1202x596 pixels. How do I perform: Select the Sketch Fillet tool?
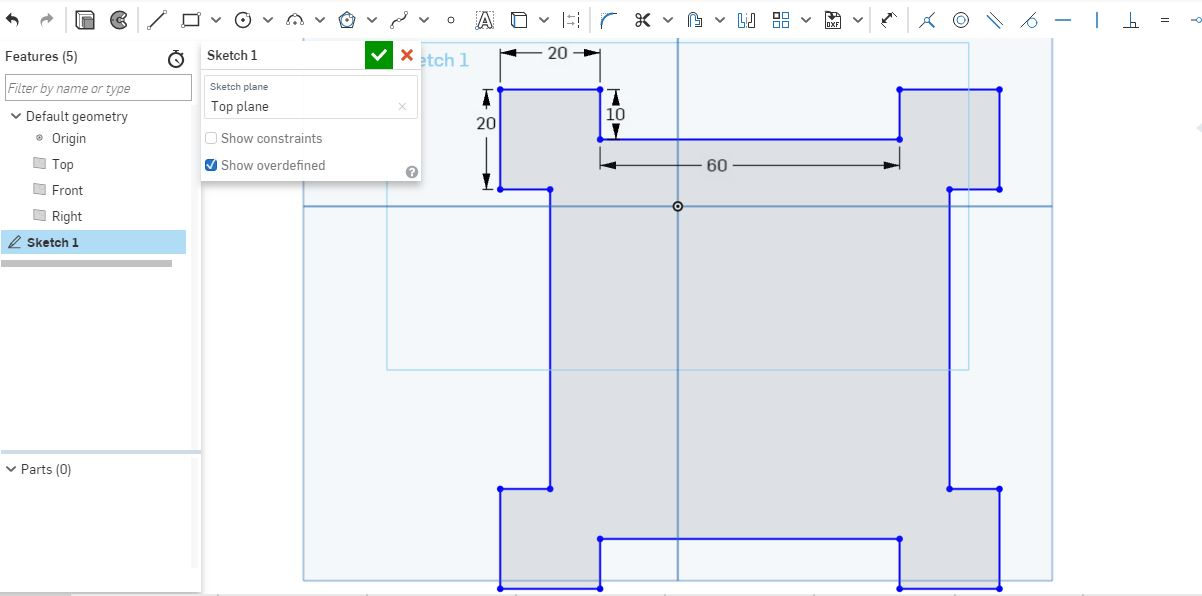coord(609,20)
